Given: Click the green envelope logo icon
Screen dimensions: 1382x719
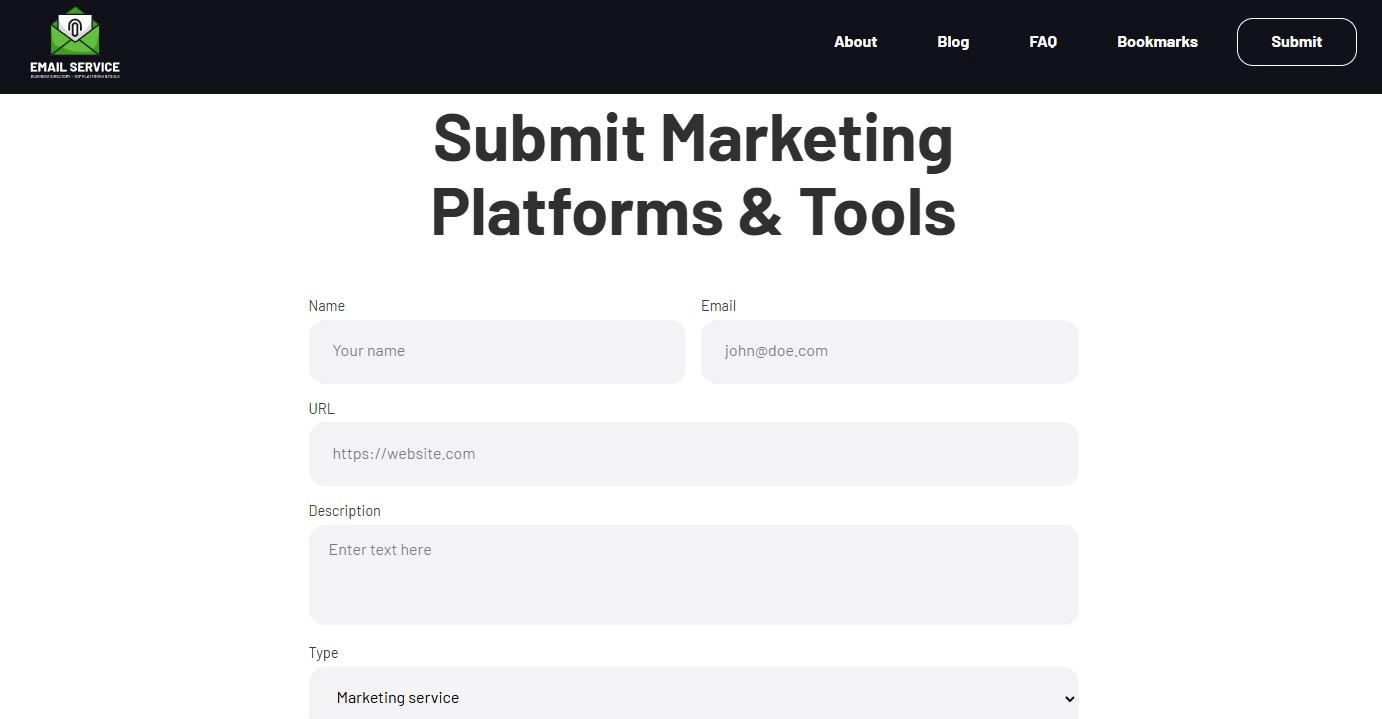Looking at the screenshot, I should tap(75, 32).
